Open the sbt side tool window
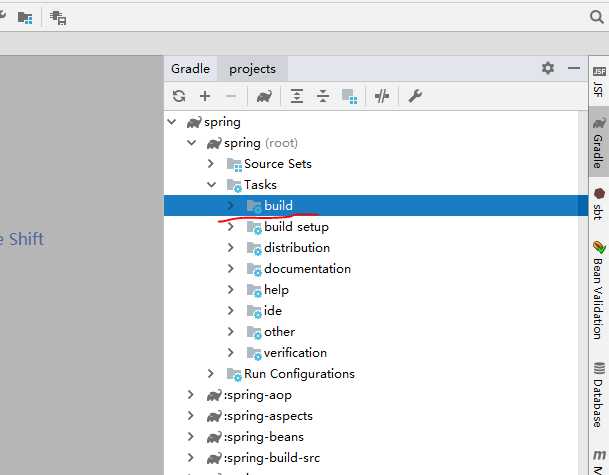609x475 pixels. (599, 204)
